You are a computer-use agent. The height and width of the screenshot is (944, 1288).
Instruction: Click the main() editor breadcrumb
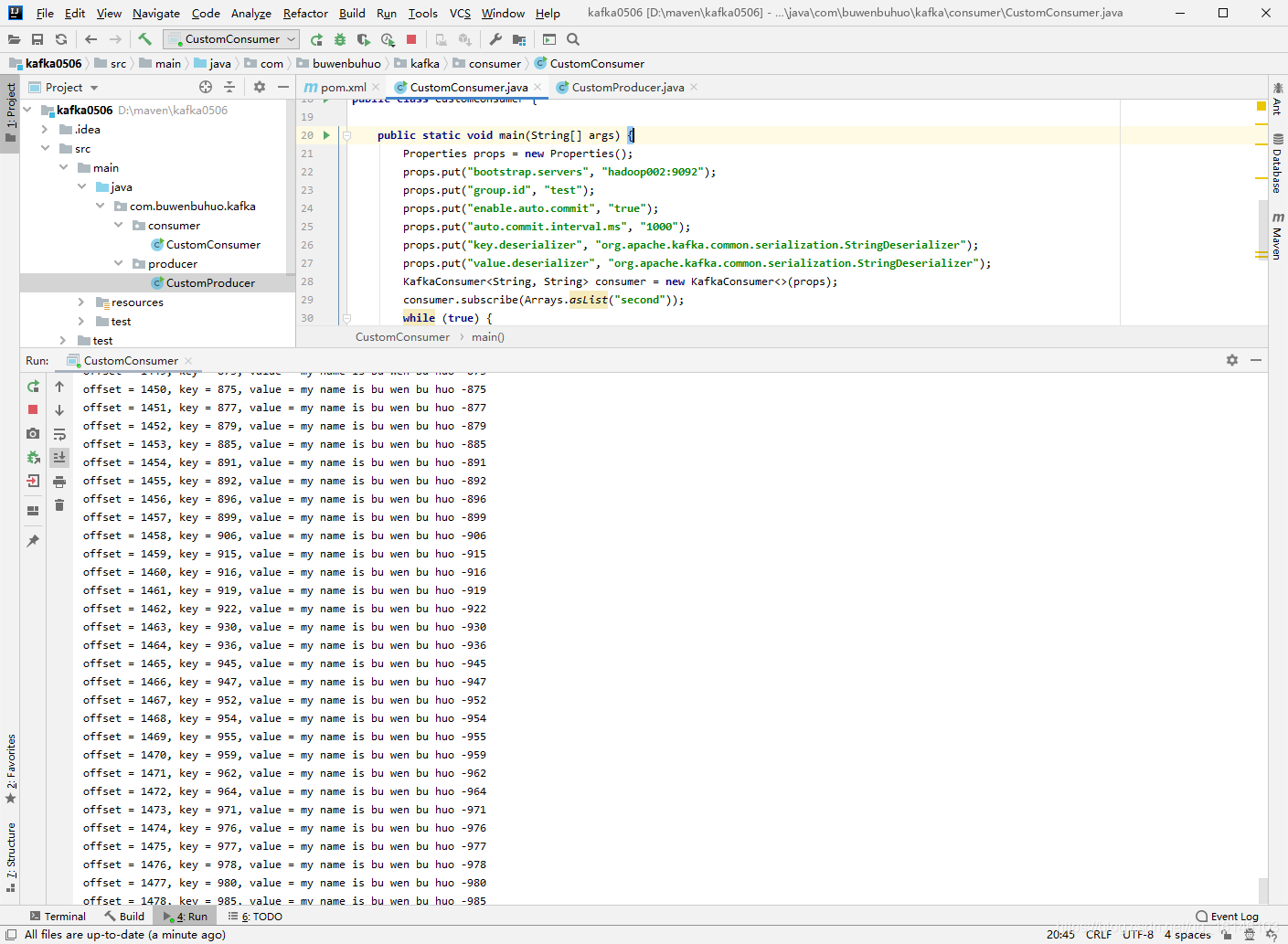point(487,337)
